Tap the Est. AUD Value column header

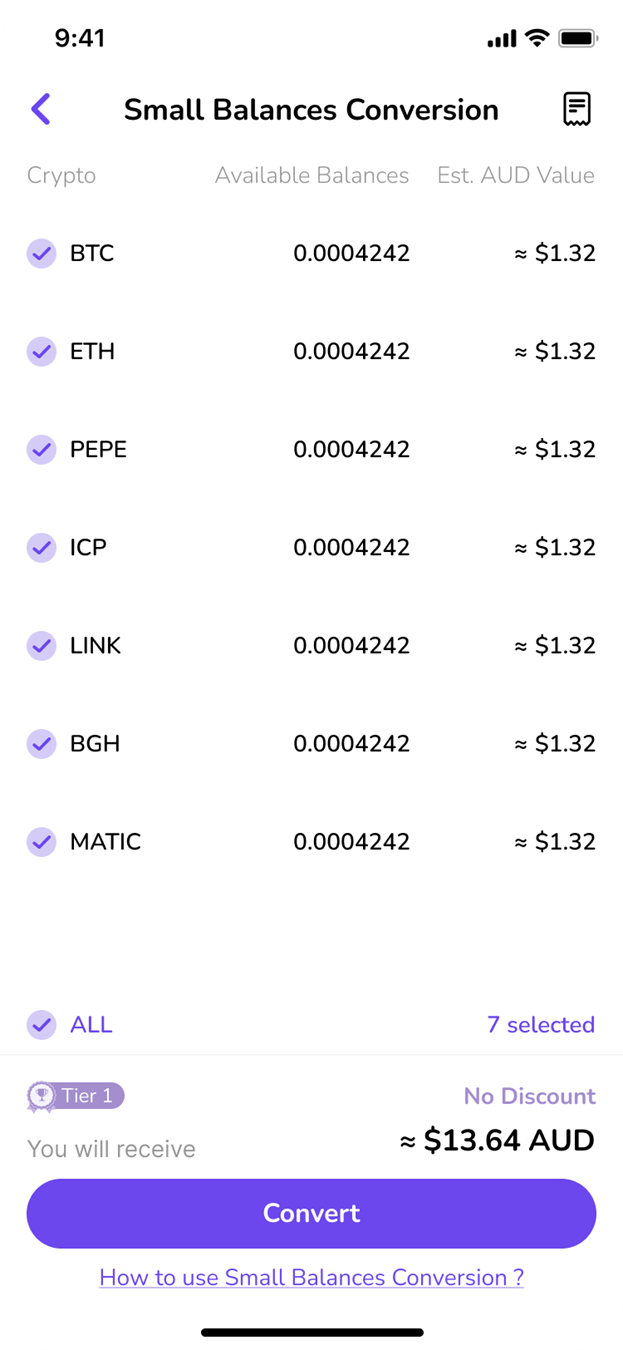click(x=515, y=176)
